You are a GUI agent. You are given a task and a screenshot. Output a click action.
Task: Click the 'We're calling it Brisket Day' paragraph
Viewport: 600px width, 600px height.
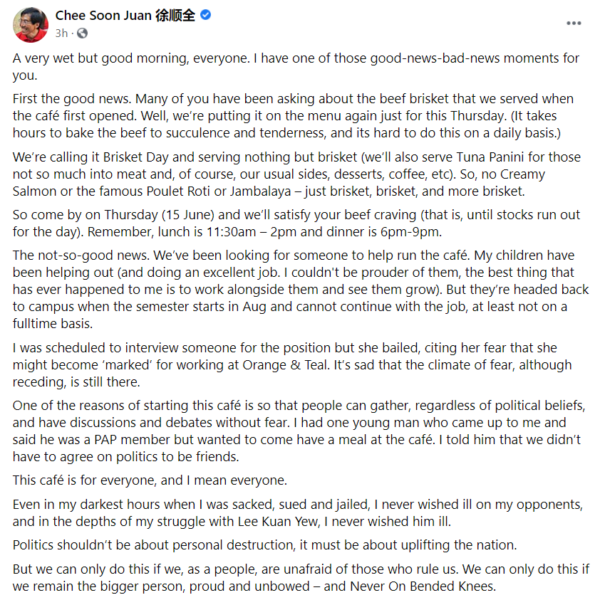pyautogui.click(x=300, y=186)
